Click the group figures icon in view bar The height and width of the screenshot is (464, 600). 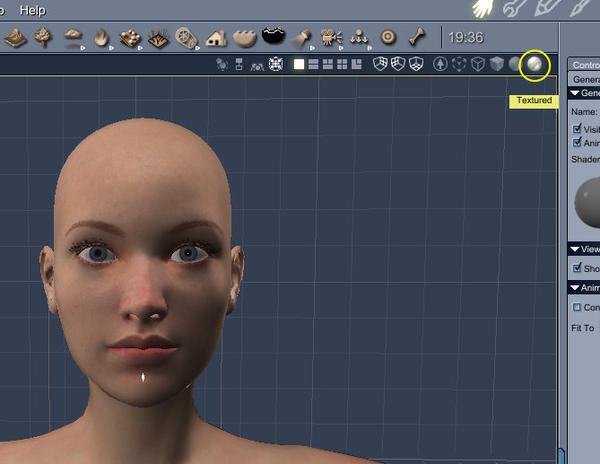[257, 66]
